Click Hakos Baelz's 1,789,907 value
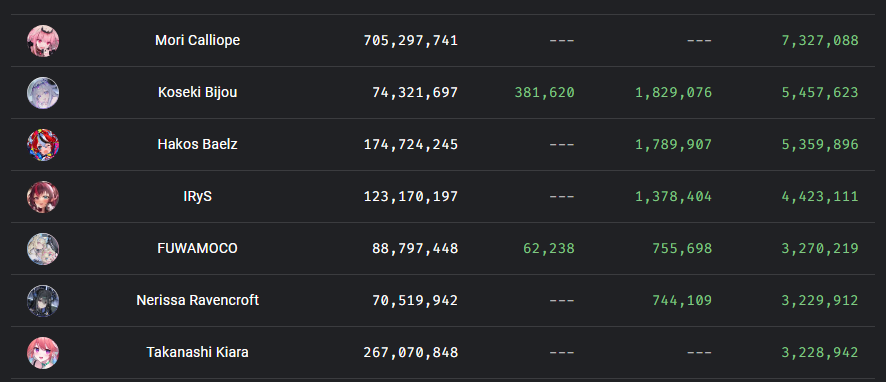The height and width of the screenshot is (382, 886). [674, 145]
